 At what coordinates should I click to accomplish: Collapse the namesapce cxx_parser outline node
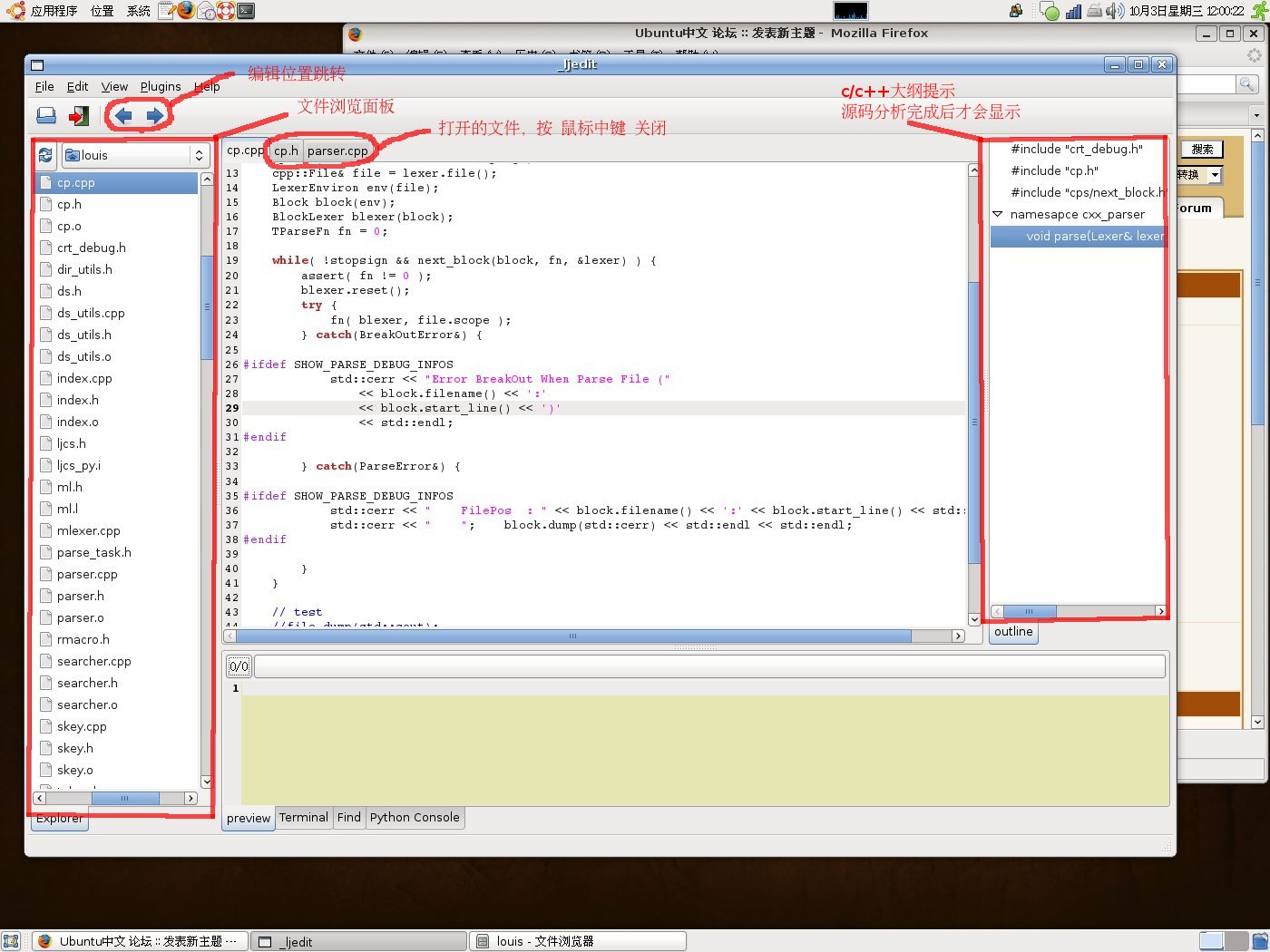[x=998, y=215]
